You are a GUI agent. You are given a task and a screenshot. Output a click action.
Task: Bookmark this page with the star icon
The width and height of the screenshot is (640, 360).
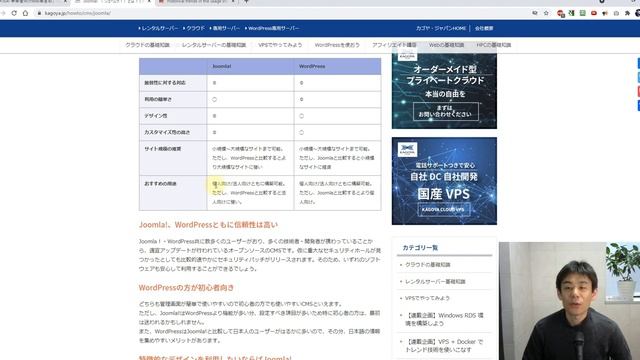pyautogui.click(x=546, y=13)
